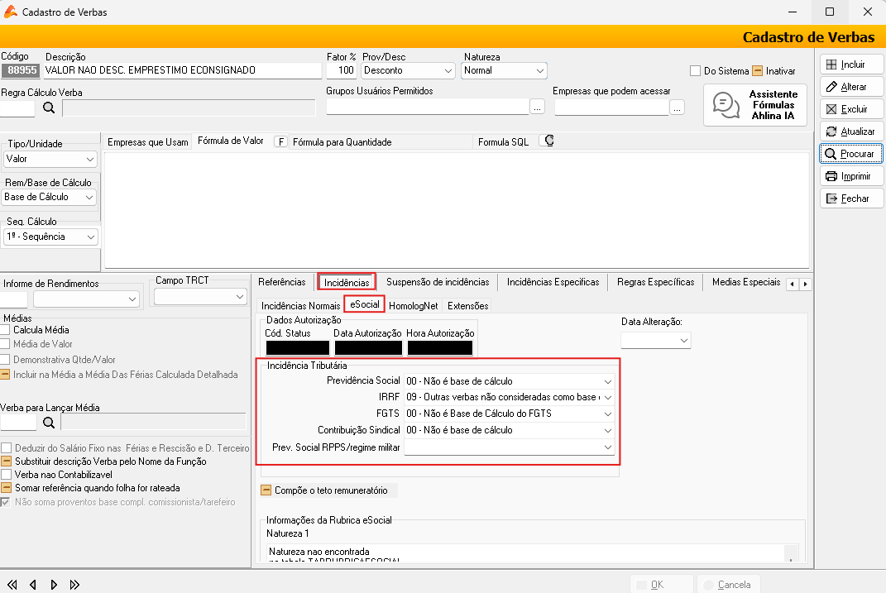Click the F button beside Fórmula de Valor
The image size is (886, 593).
281,142
